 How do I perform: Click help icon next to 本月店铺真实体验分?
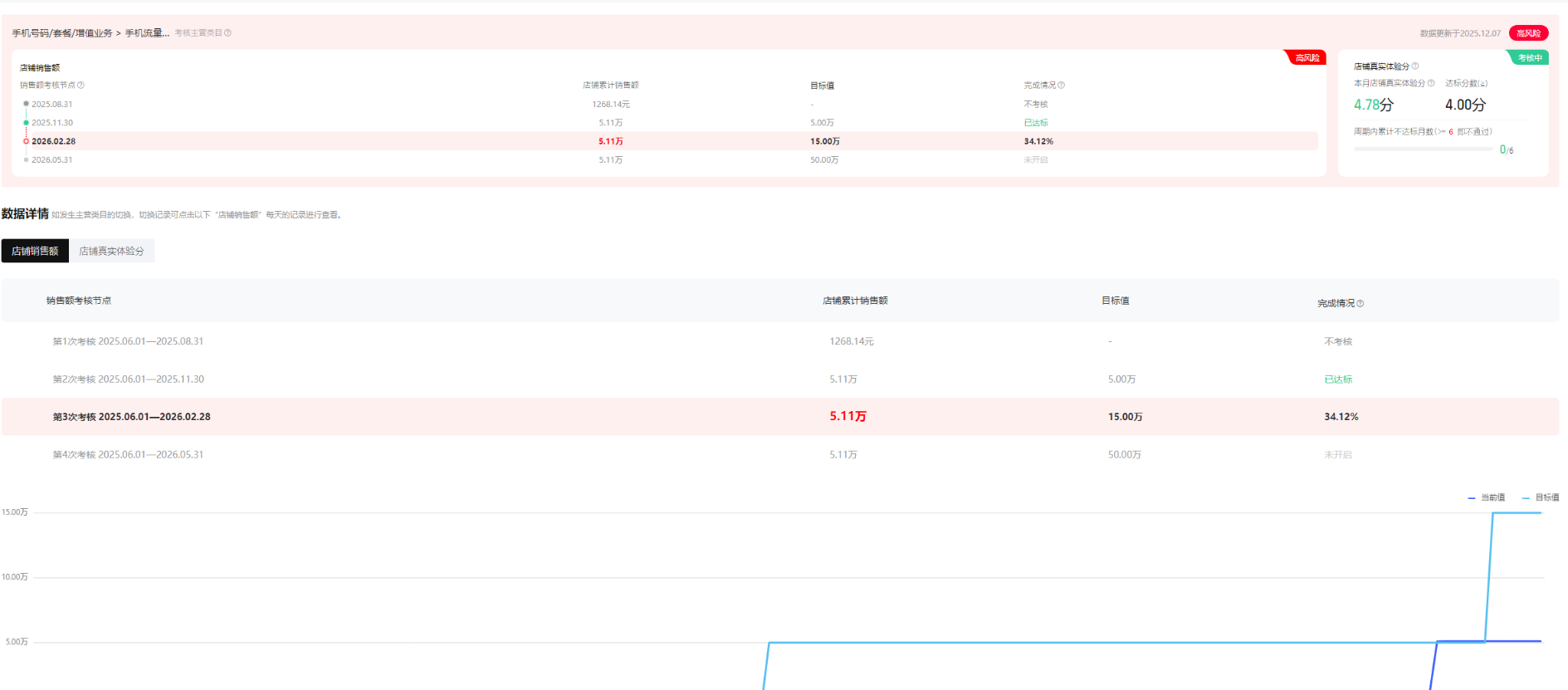1431,83
